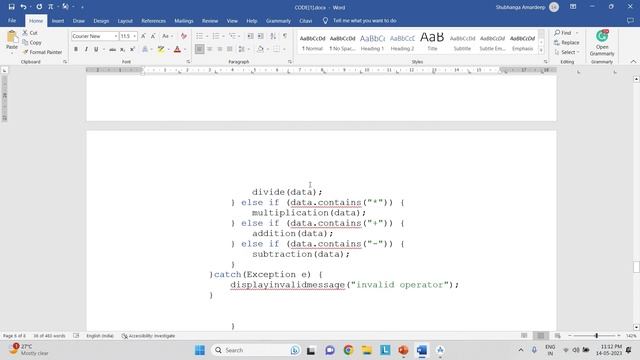Viewport: 640px width, 360px height.
Task: Expand the multilevel list dropdown
Action: (x=240, y=36)
